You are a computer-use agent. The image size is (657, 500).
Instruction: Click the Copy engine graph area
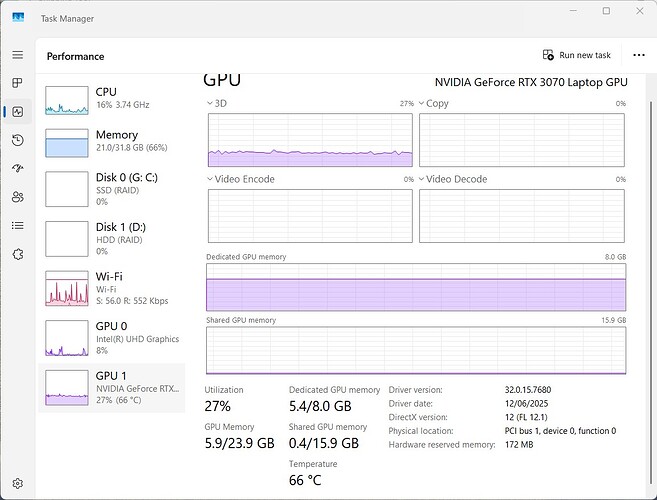pos(522,140)
